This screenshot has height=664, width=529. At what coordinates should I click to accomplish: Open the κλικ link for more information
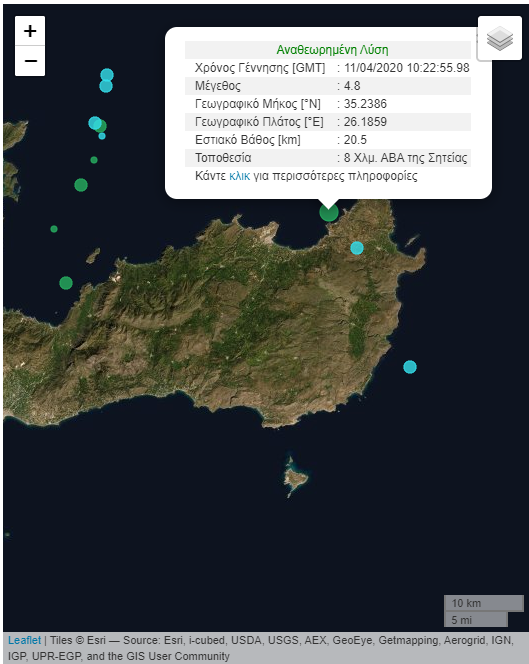[240, 176]
